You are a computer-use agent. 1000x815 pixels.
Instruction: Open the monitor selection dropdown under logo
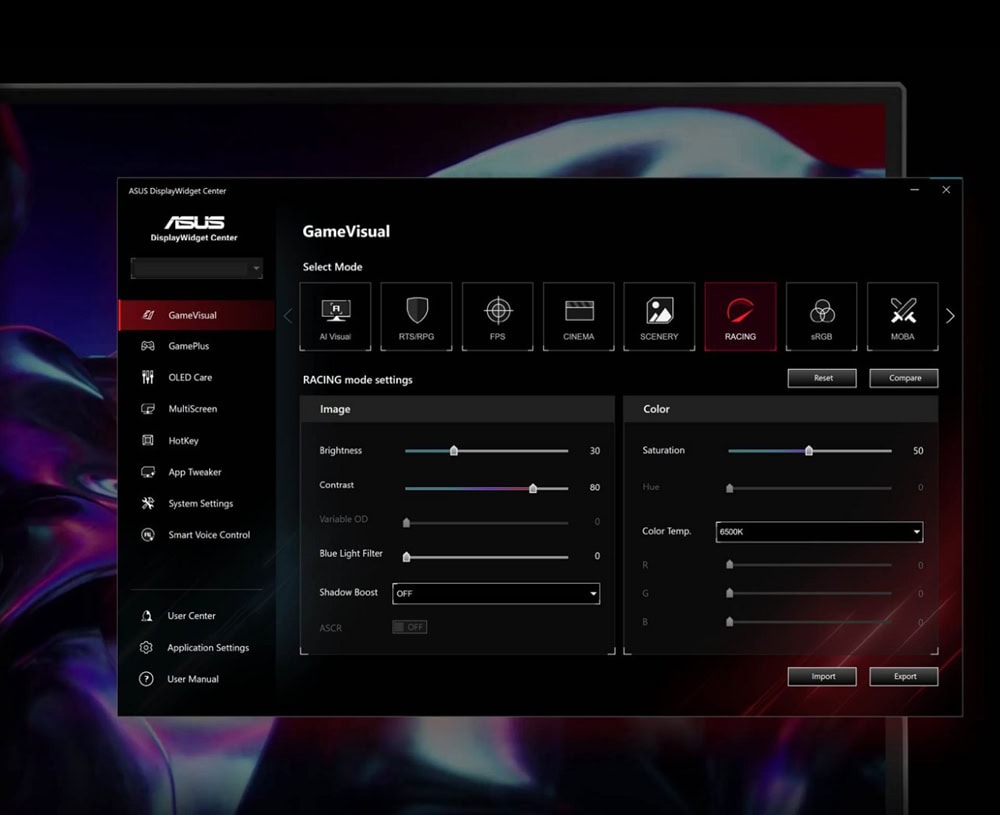(196, 268)
